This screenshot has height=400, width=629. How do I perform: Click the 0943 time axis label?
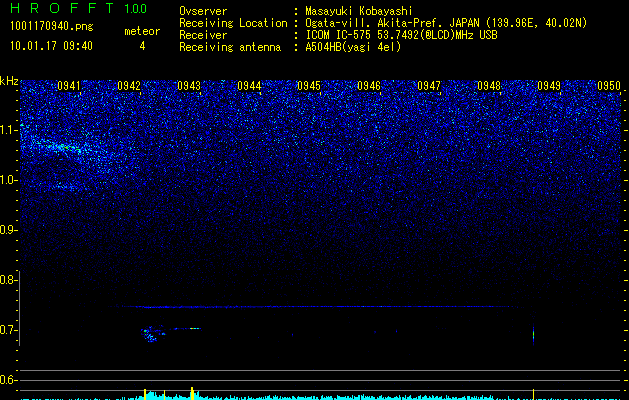[189, 86]
